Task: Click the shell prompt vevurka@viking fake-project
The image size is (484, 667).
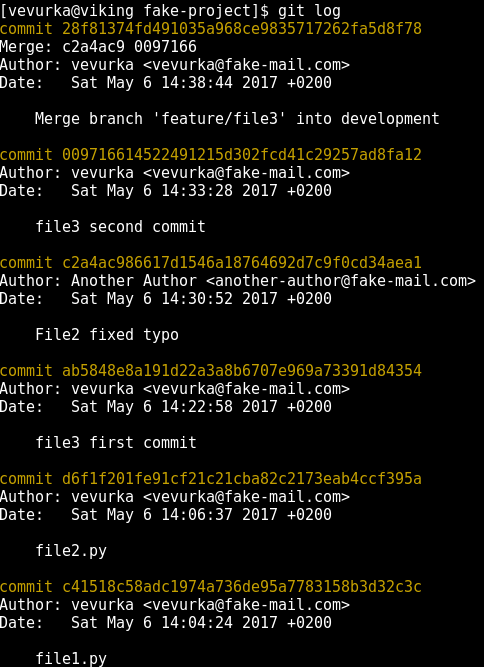Action: [134, 11]
